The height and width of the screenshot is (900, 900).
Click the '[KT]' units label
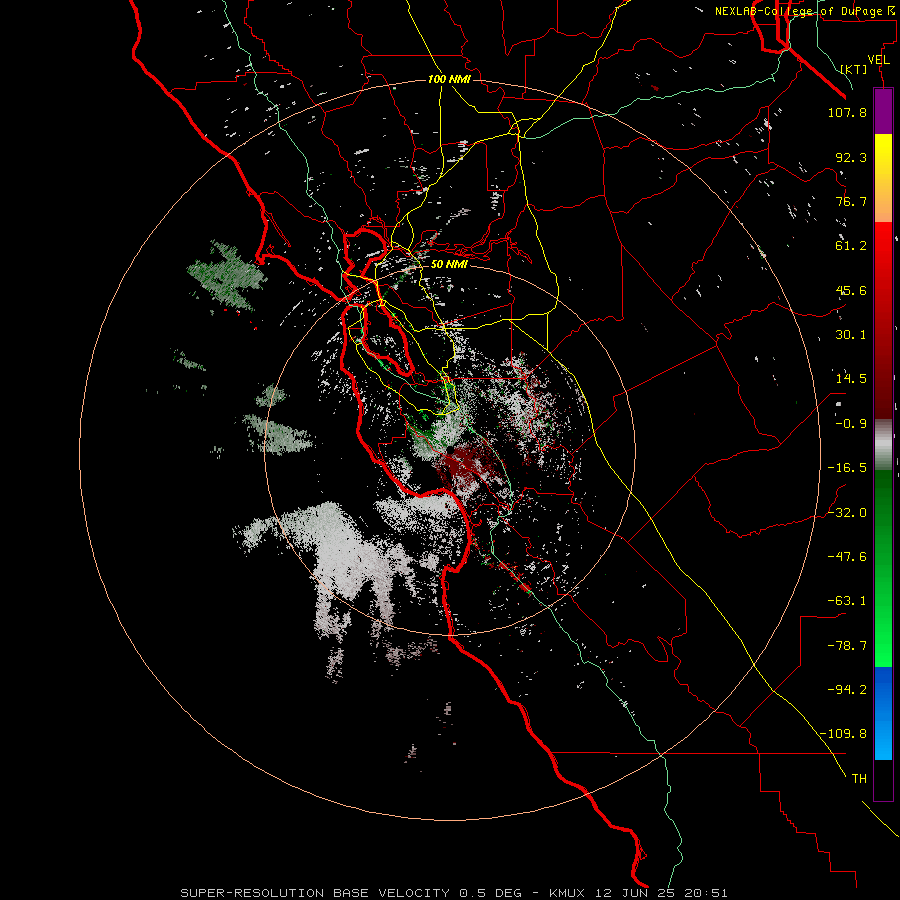click(x=854, y=69)
